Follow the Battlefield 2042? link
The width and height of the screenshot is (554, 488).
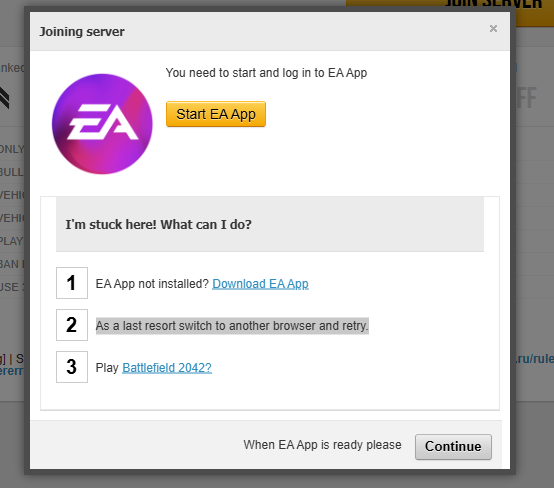pyautogui.click(x=167, y=368)
